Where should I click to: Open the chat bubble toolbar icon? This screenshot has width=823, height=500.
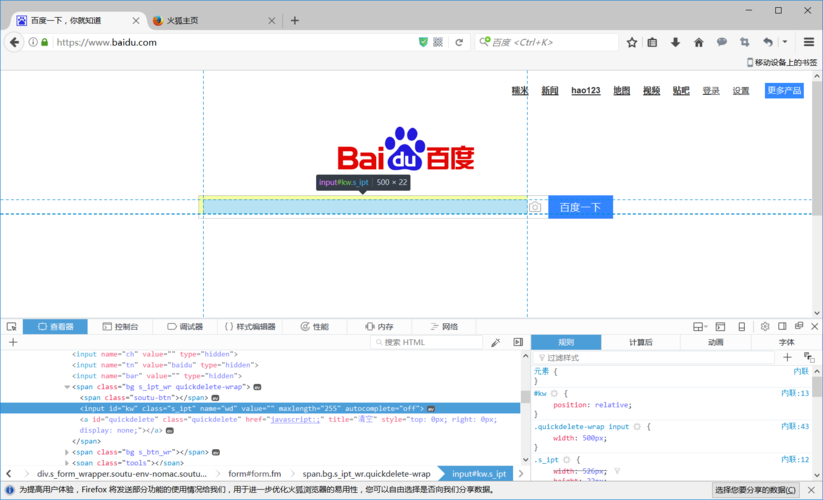tap(722, 42)
